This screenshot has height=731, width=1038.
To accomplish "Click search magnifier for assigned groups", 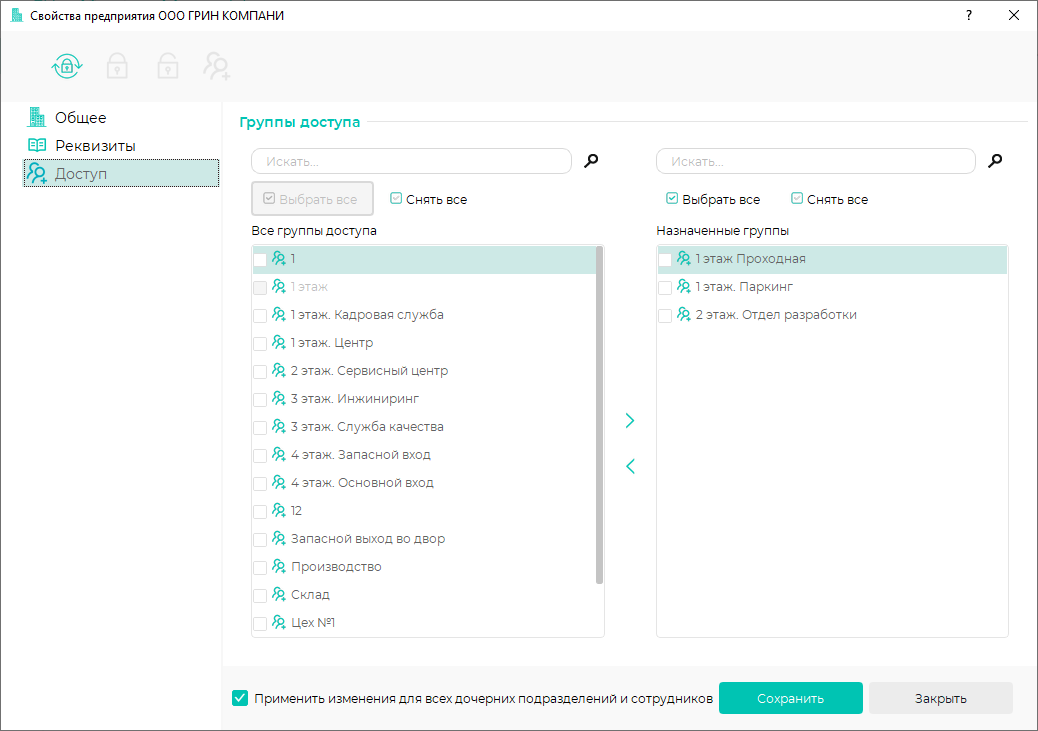I will (995, 161).
